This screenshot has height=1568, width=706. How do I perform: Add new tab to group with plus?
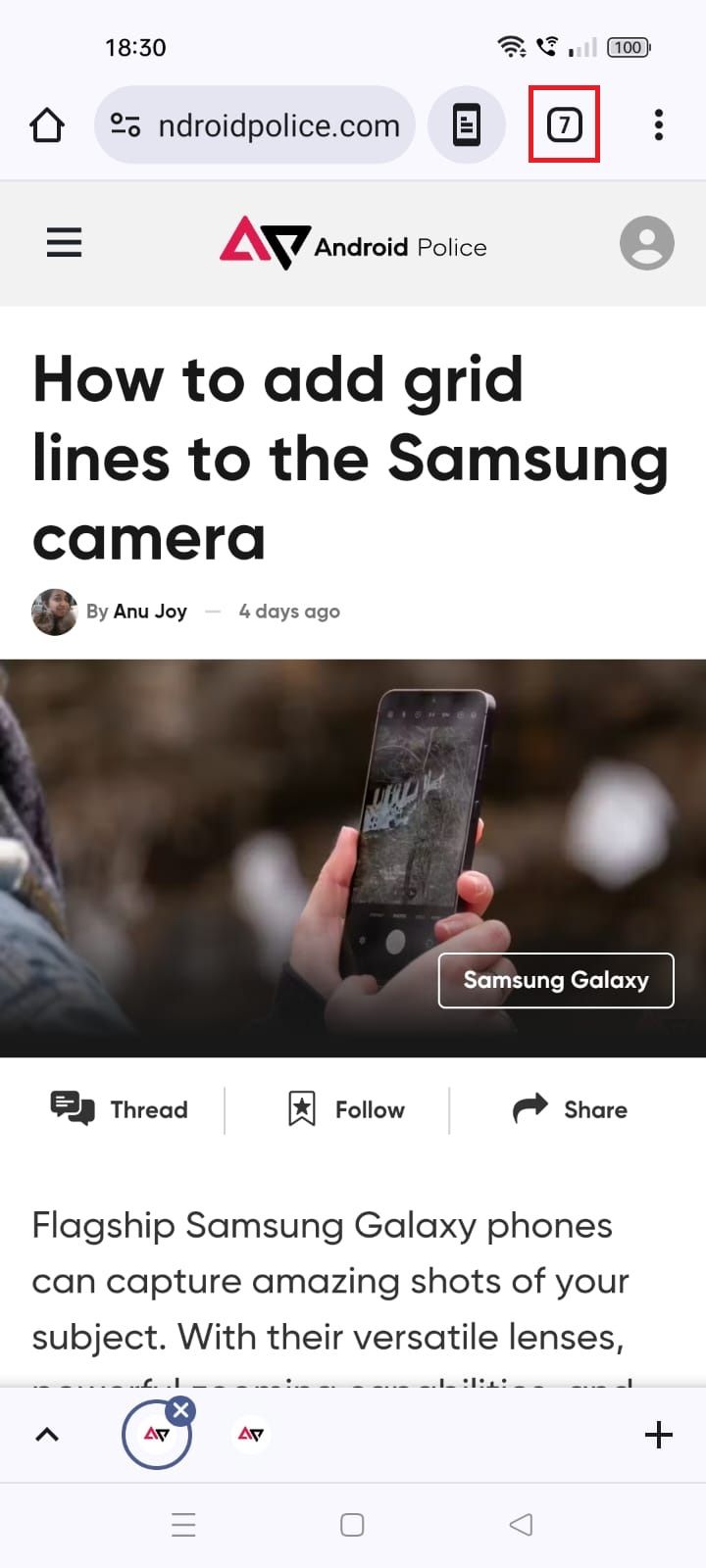click(659, 1435)
